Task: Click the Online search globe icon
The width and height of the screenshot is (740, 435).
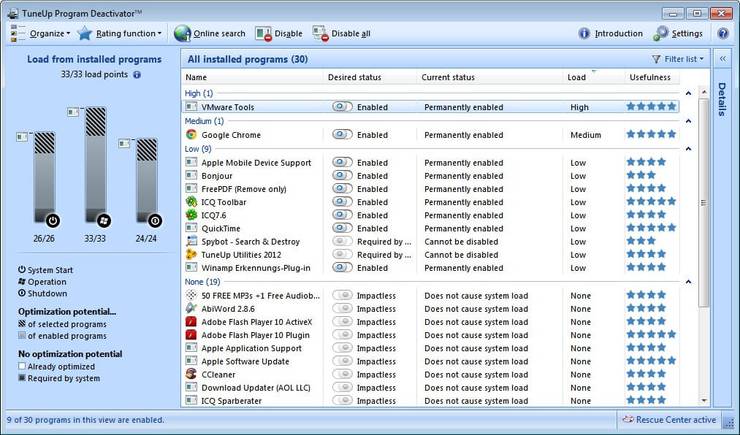Action: coord(182,33)
